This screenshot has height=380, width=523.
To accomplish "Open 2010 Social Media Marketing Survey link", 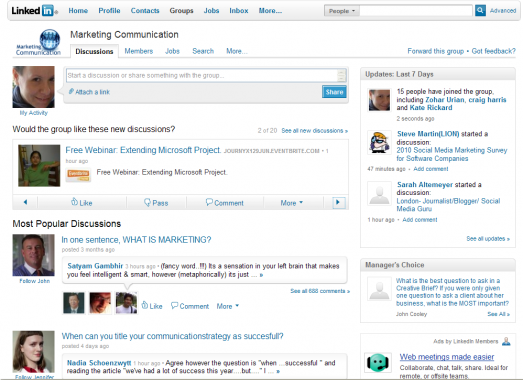I will tap(452, 154).
